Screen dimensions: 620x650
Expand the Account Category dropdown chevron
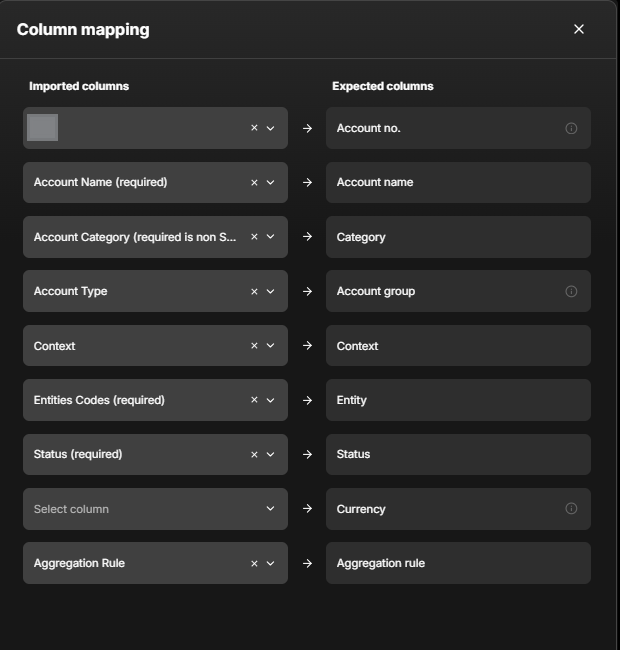(271, 237)
